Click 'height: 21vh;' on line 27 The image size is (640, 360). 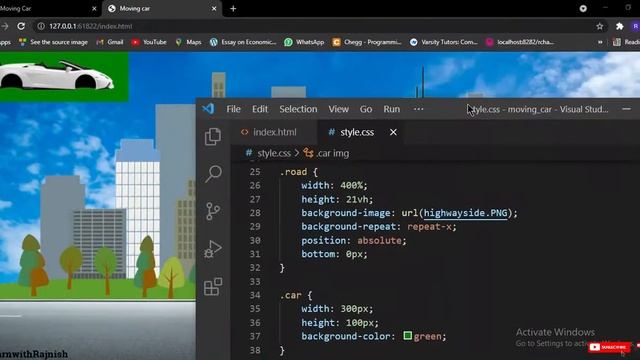(x=337, y=199)
